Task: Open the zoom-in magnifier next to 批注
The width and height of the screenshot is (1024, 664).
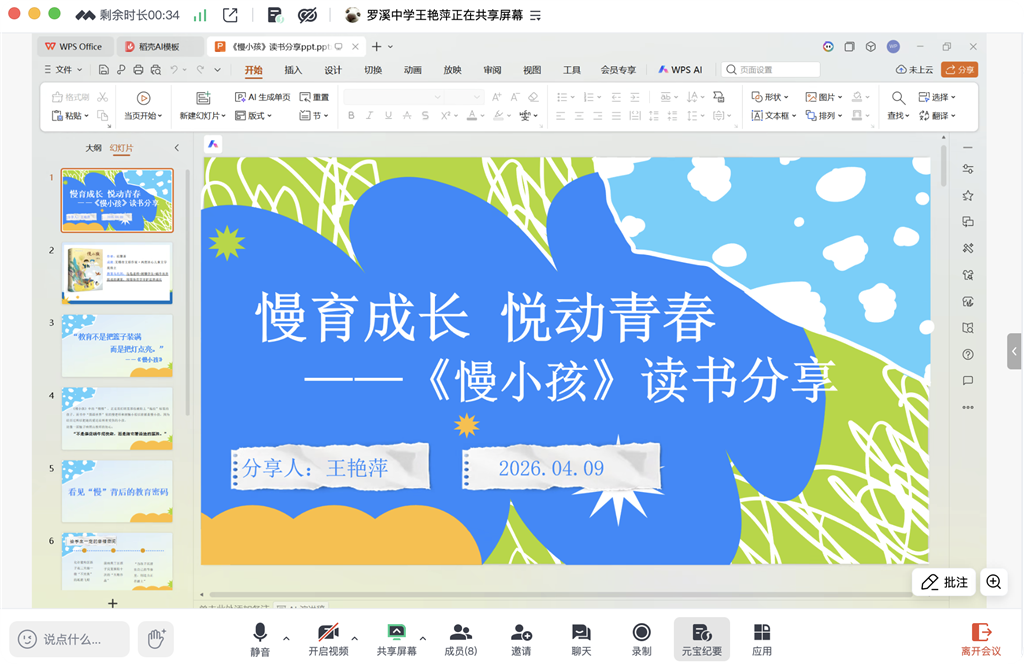Action: pyautogui.click(x=993, y=582)
